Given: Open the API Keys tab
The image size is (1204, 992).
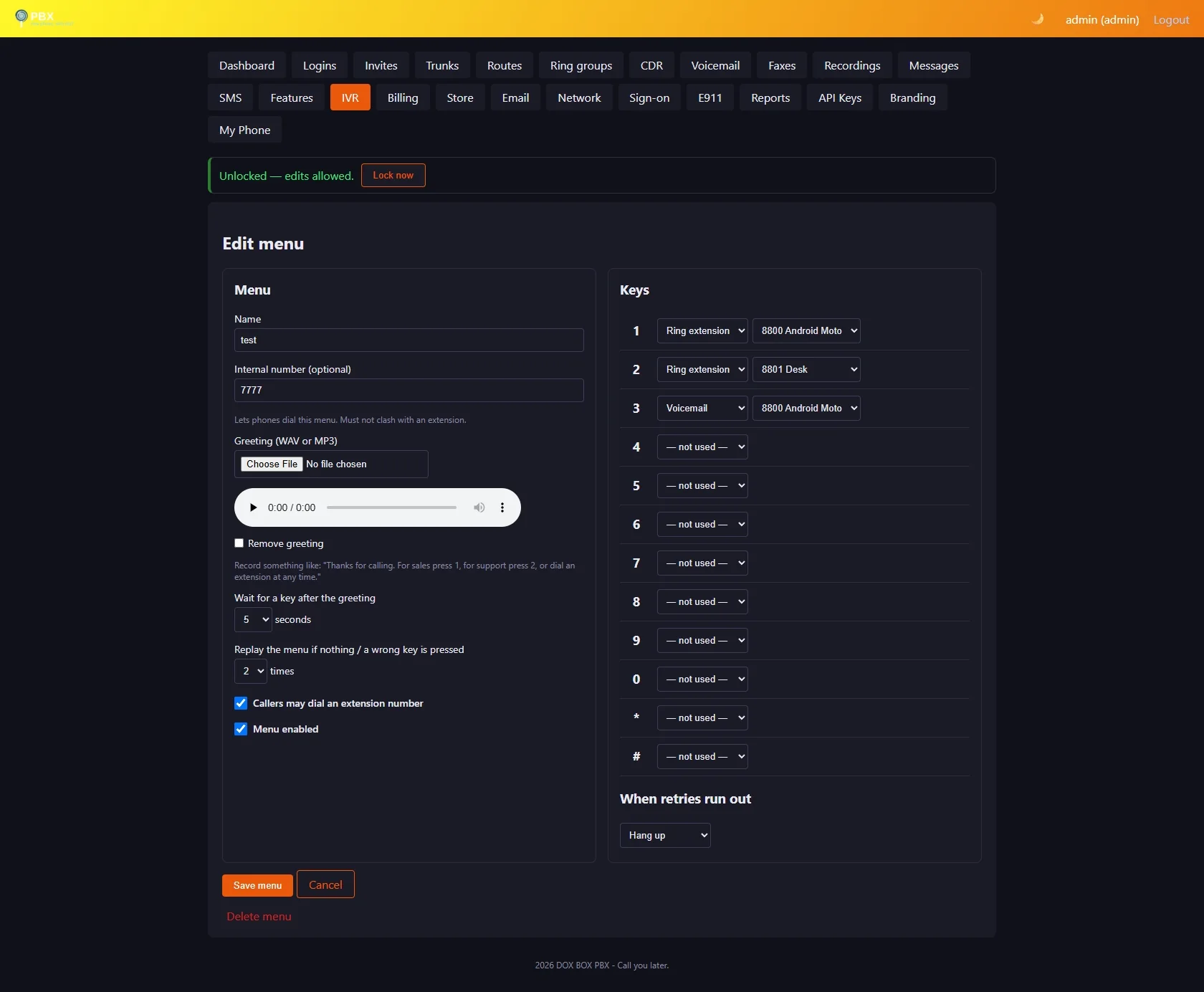Looking at the screenshot, I should click(840, 97).
